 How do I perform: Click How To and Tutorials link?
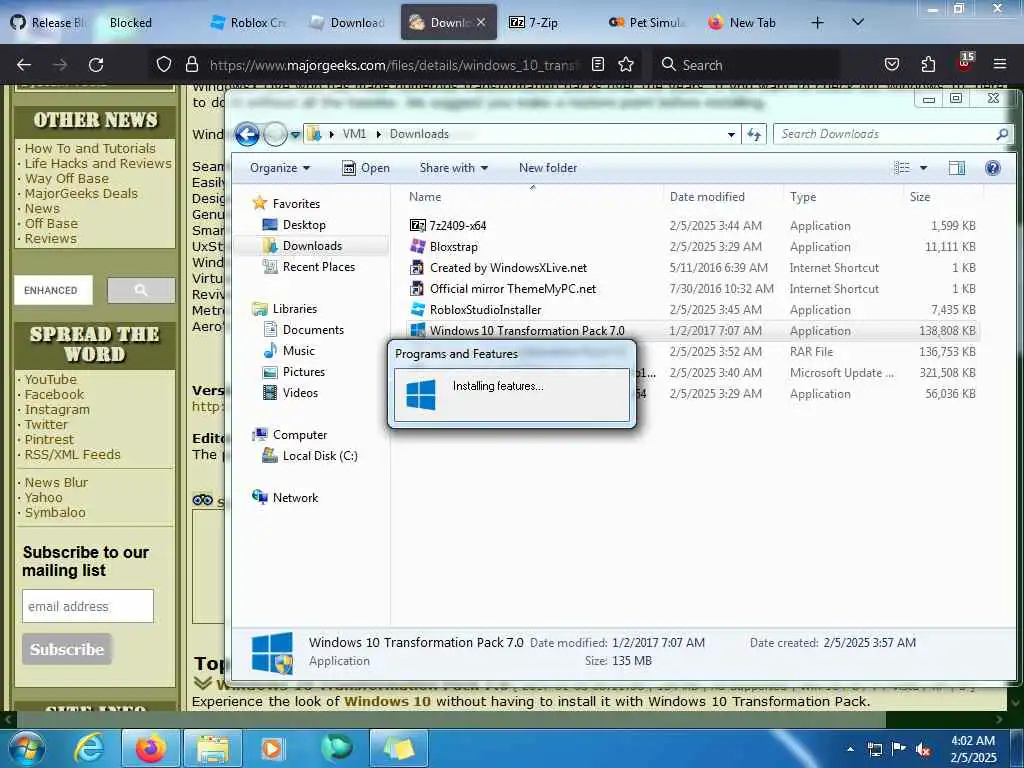coord(90,148)
